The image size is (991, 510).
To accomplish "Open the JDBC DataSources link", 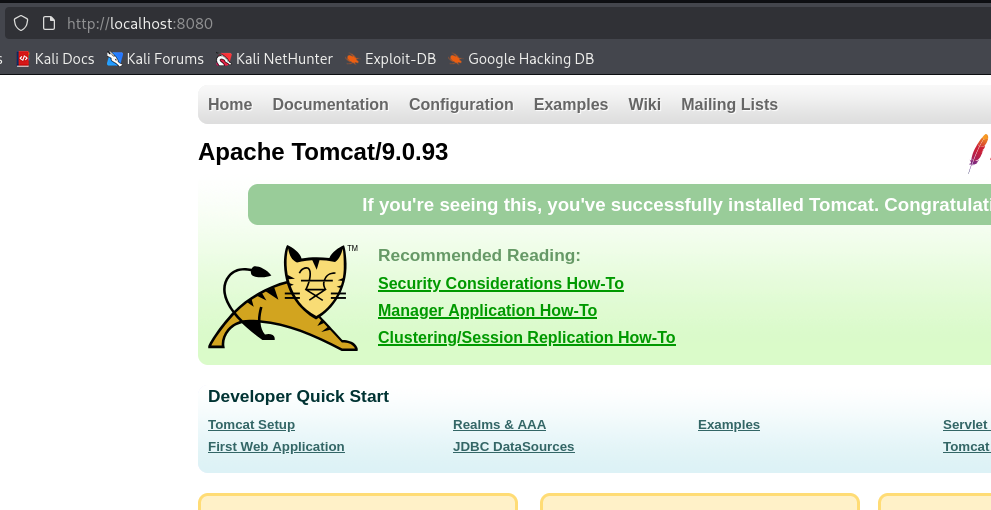I will point(514,447).
